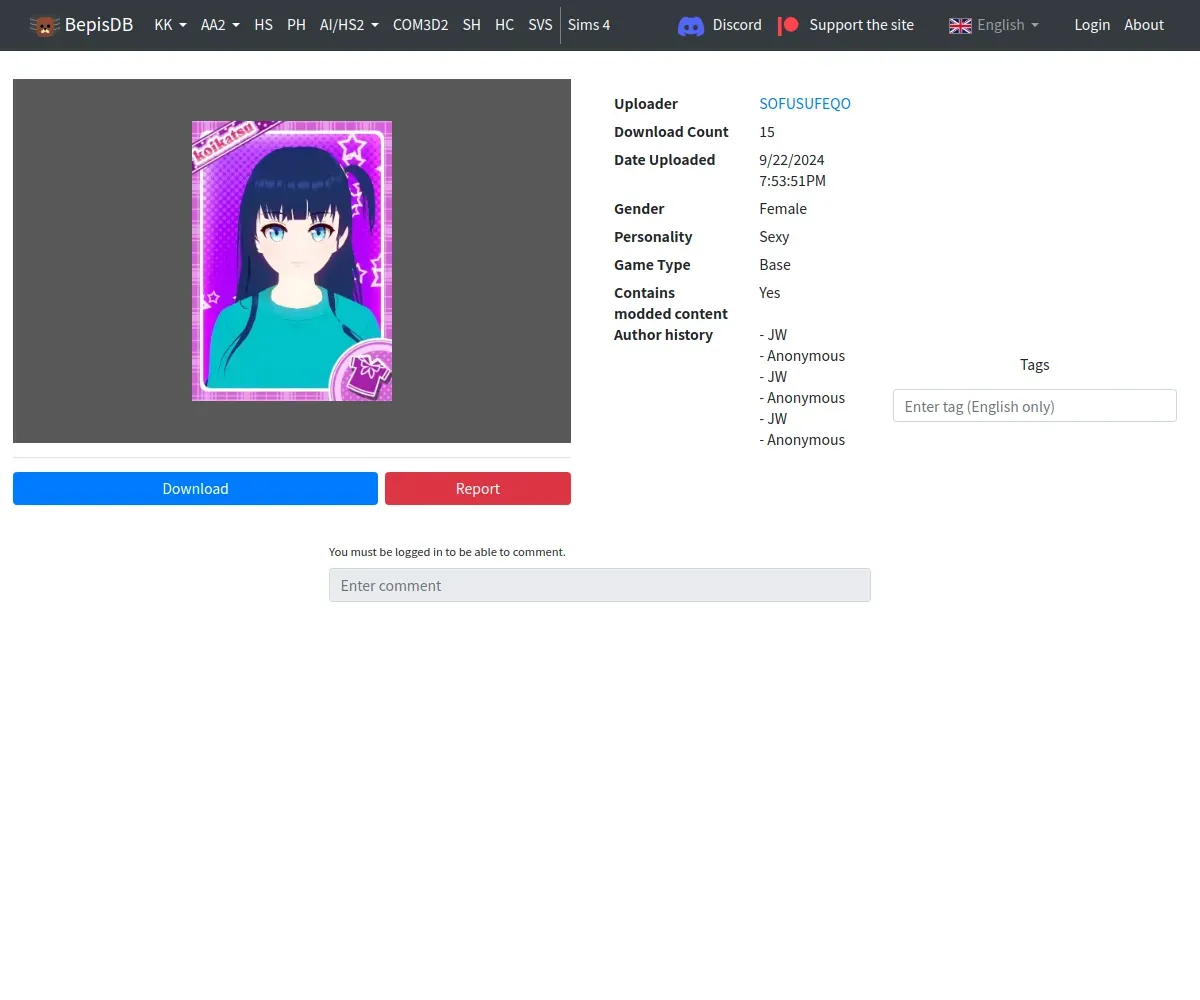Select the Tags heading

1034,365
